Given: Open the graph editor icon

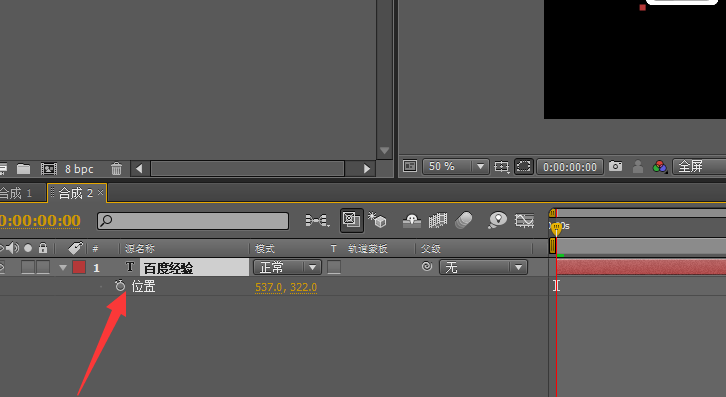Looking at the screenshot, I should [x=524, y=221].
